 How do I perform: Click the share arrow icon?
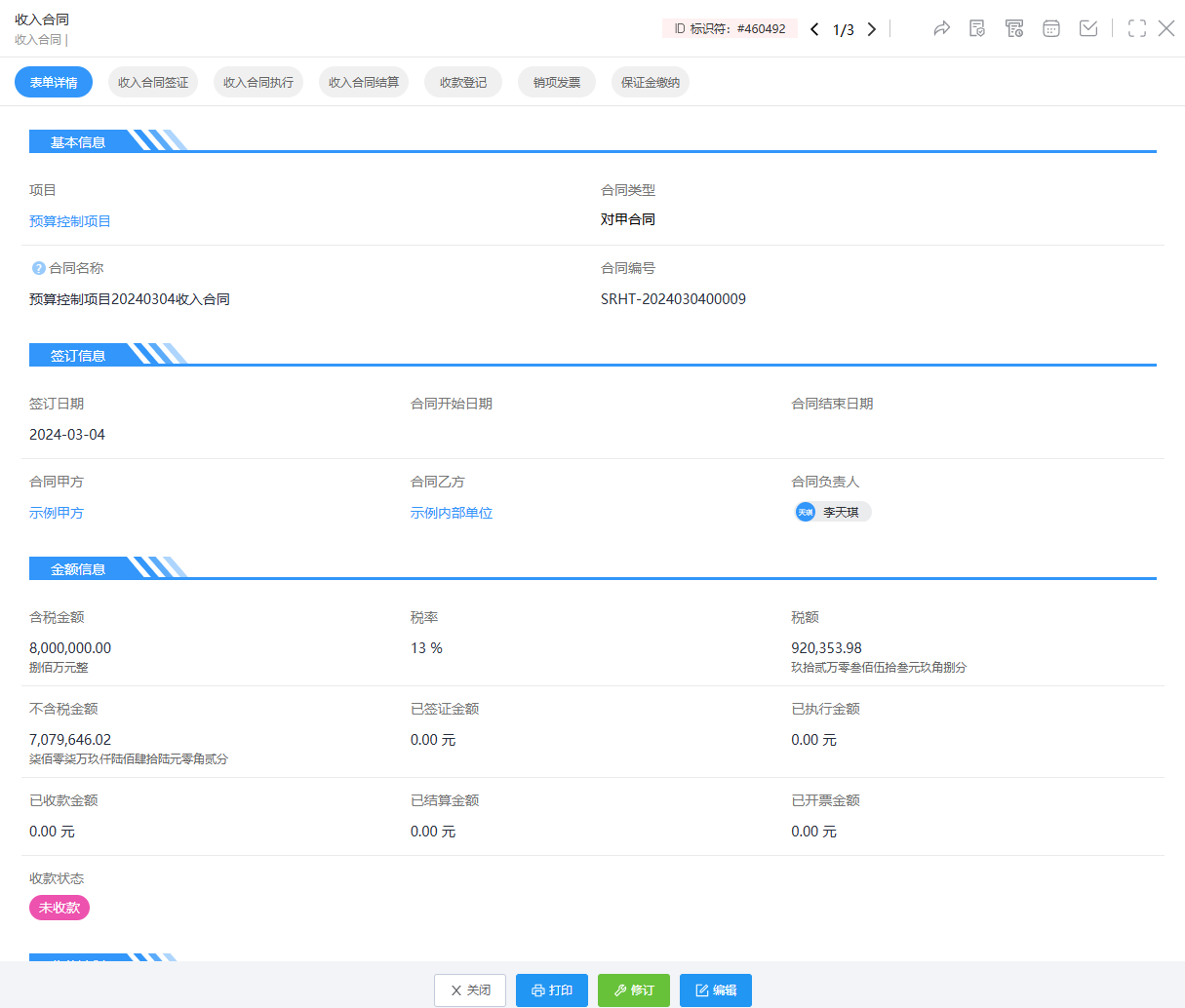click(941, 28)
